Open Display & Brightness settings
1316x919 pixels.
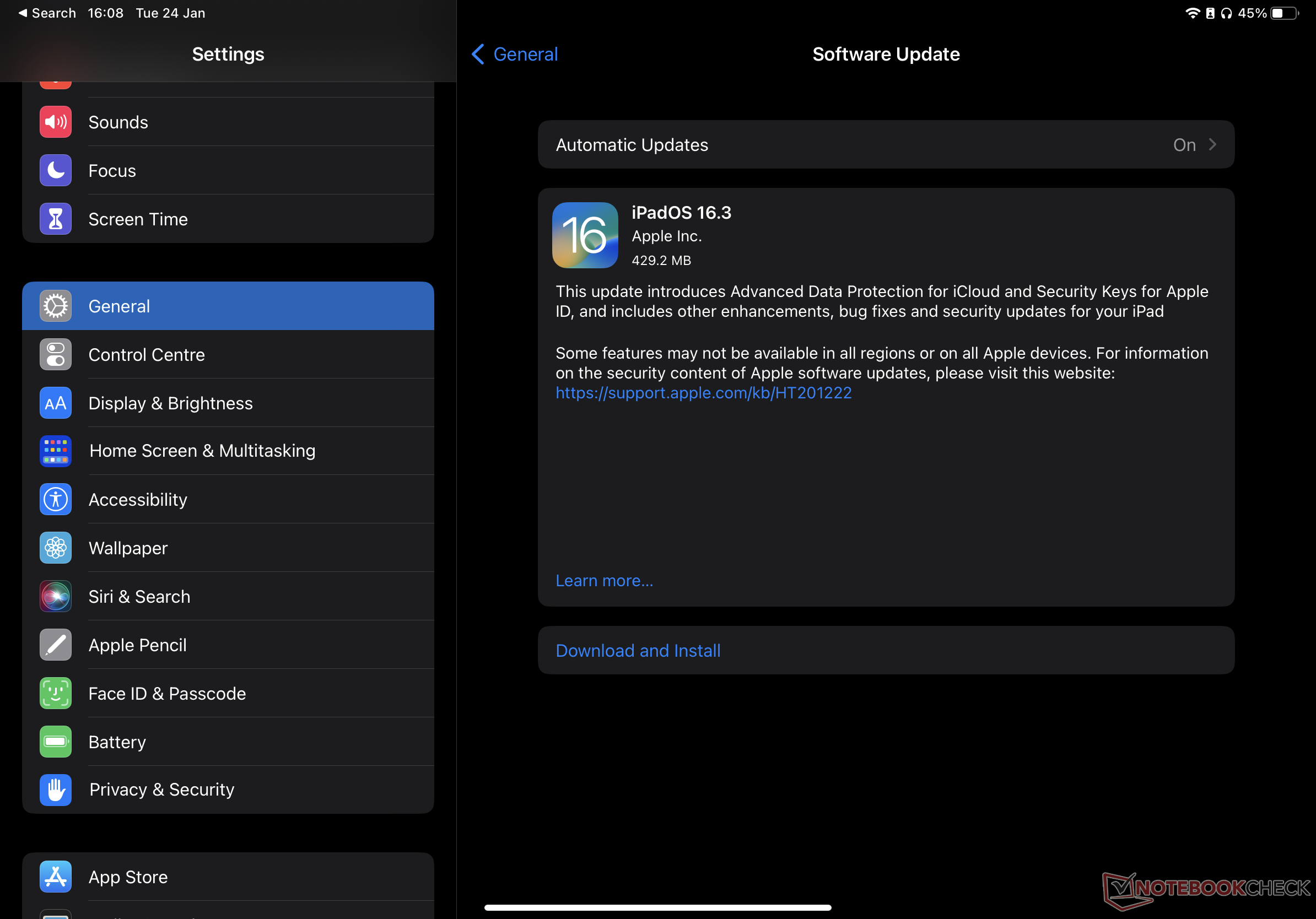coord(228,403)
